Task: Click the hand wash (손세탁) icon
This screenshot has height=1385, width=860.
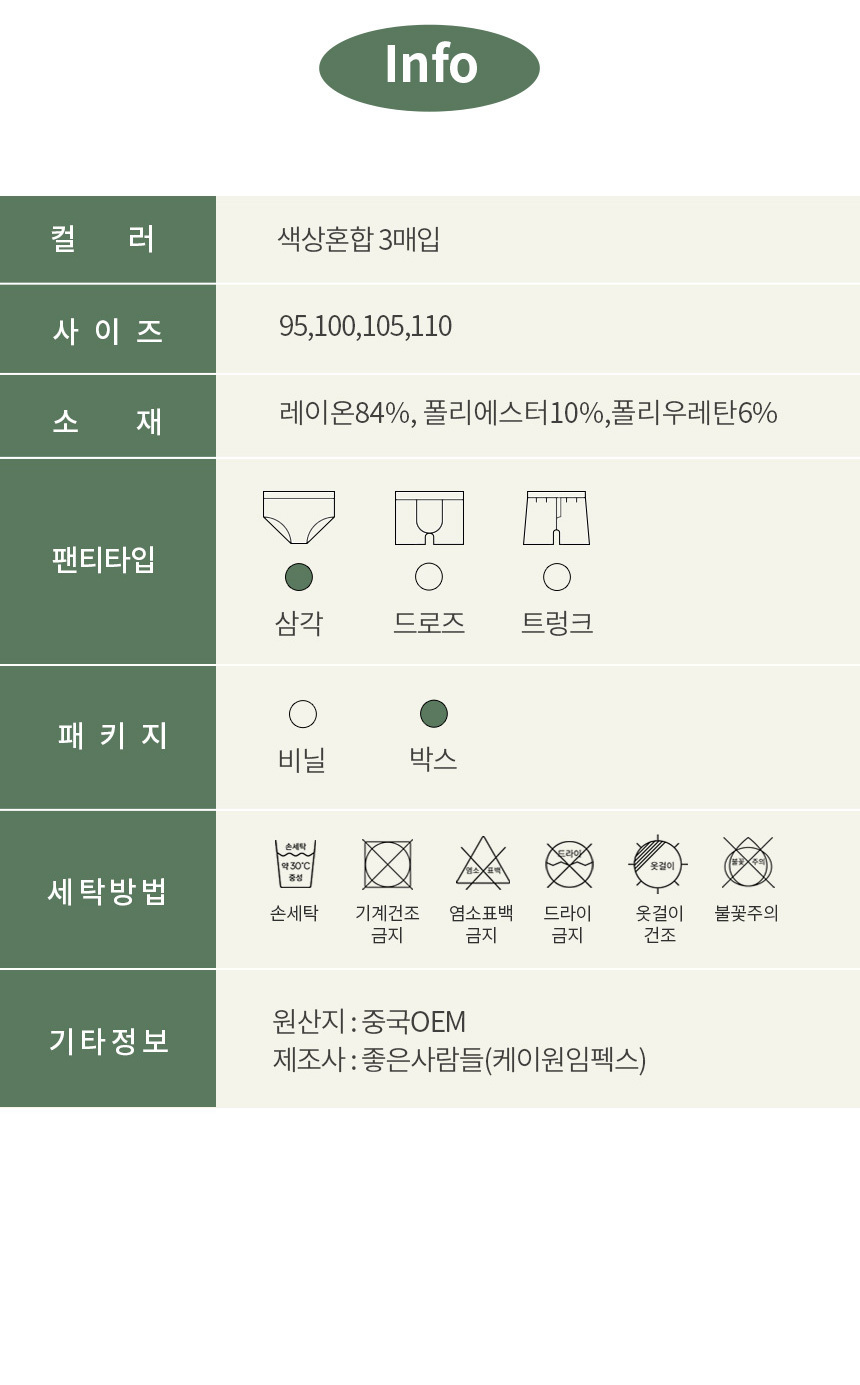Action: (295, 864)
